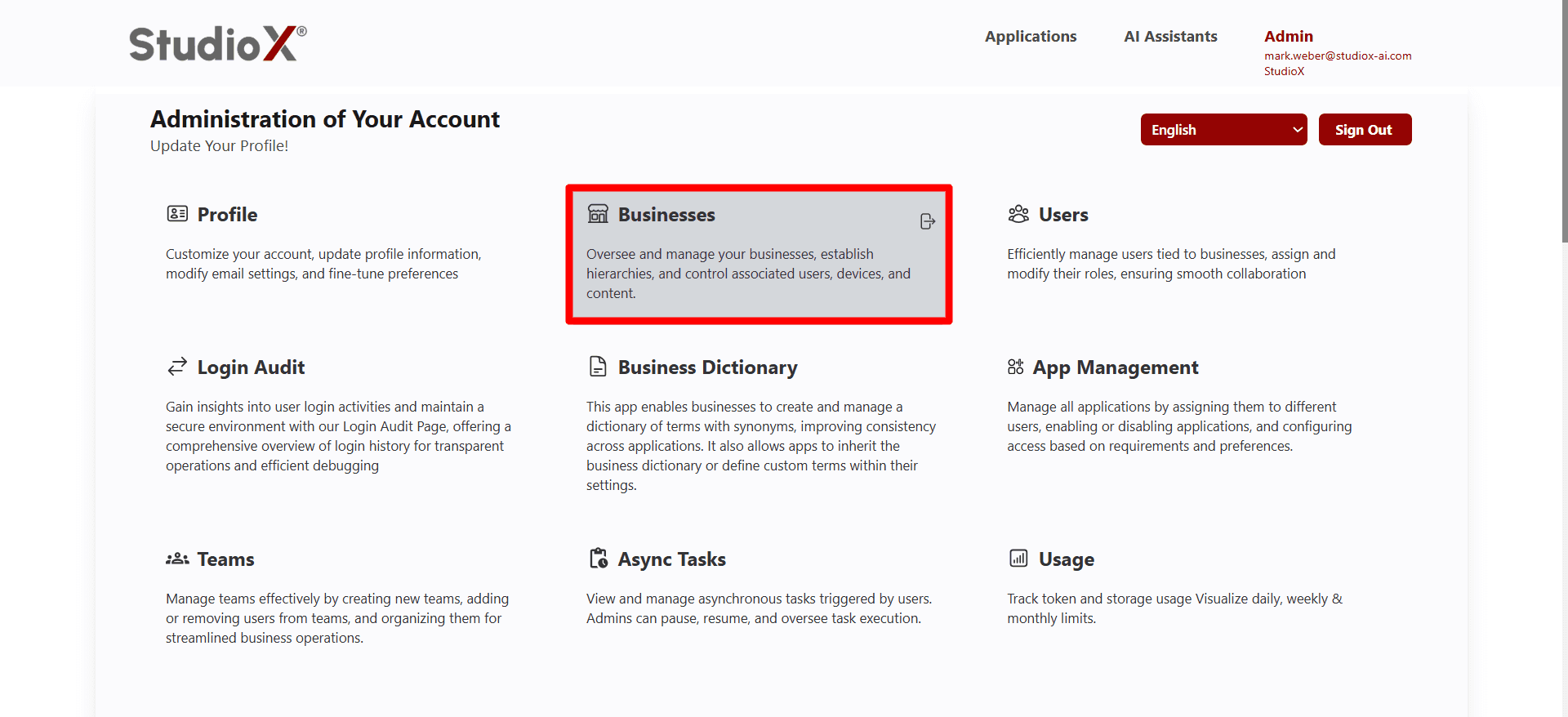This screenshot has height=717, width=1568.
Task: Open the Usage heading
Action: [1067, 559]
